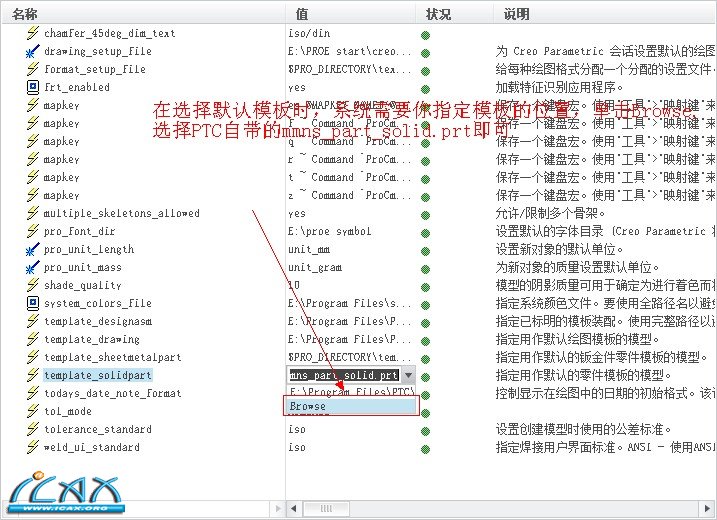Click the lightning icon beside template_designasm
717x520 pixels.
(32, 321)
